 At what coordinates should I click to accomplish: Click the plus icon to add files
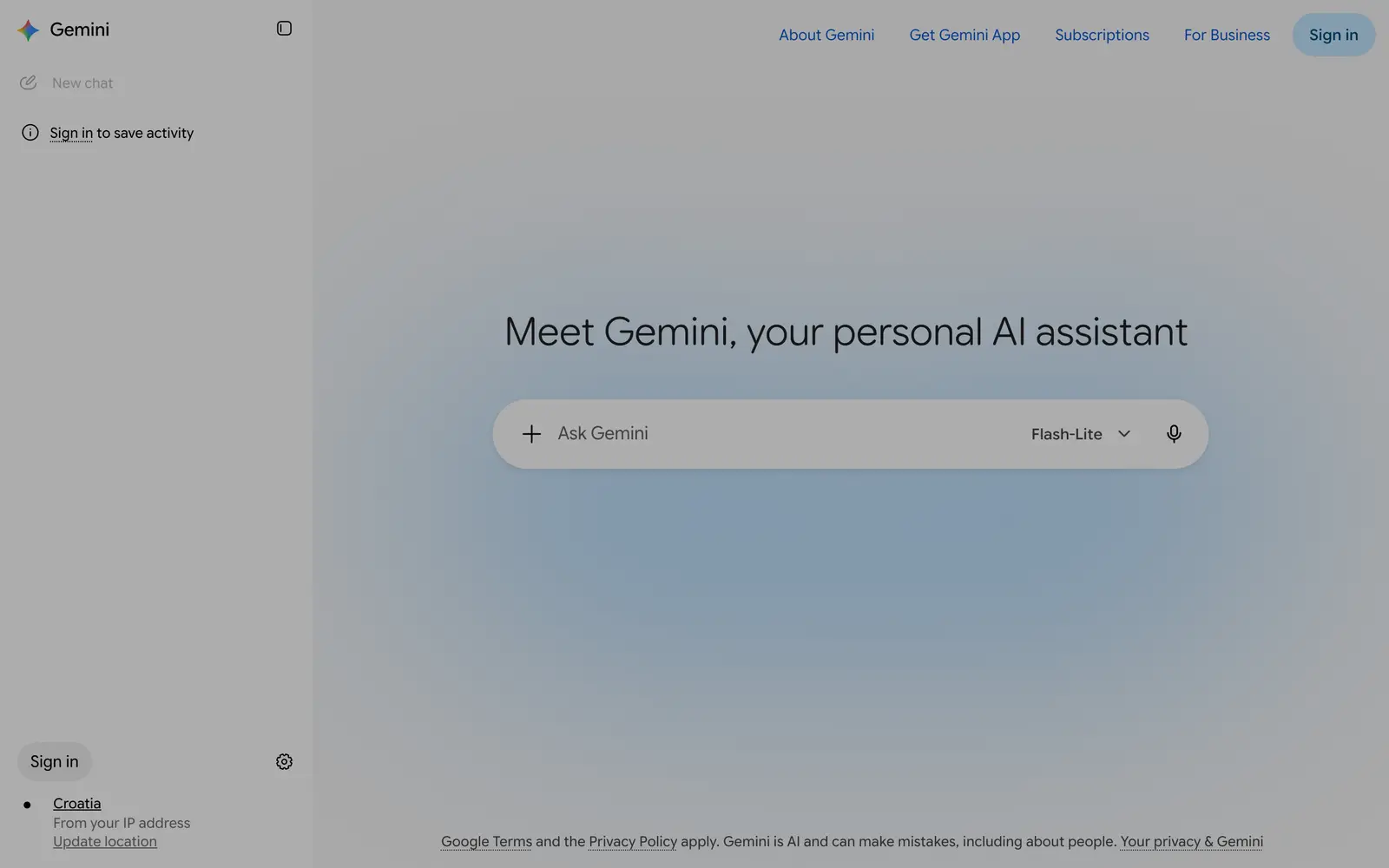pos(531,434)
